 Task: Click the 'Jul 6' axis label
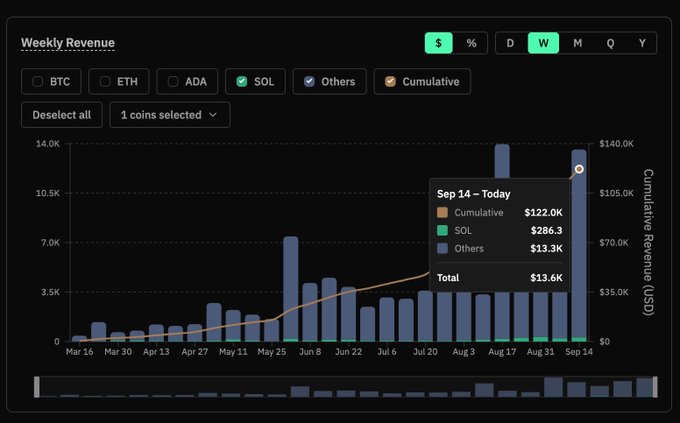click(387, 352)
